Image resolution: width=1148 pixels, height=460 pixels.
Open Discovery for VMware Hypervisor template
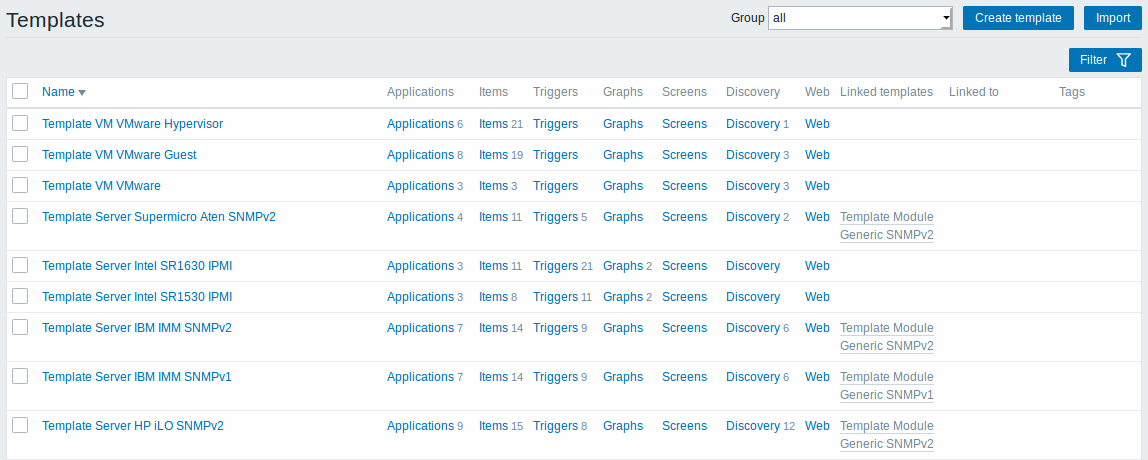pos(753,124)
